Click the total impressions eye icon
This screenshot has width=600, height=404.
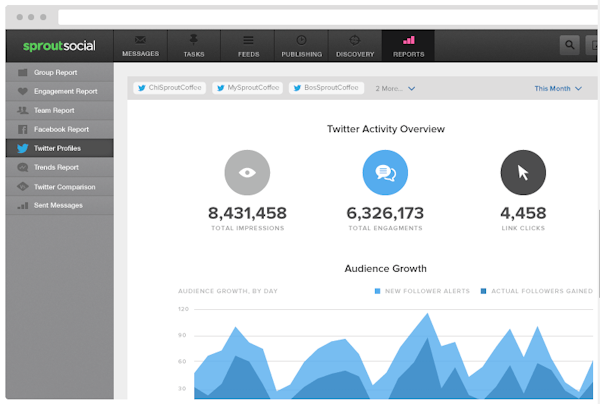point(246,173)
